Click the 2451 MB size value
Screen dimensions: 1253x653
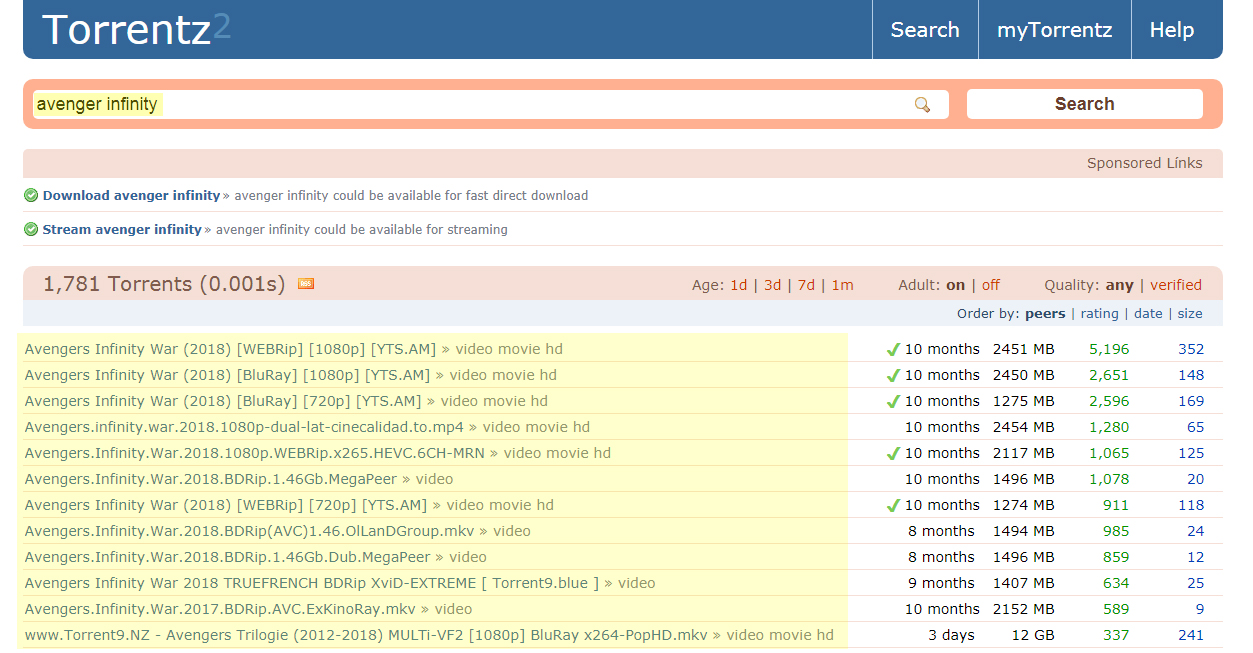tap(1023, 349)
